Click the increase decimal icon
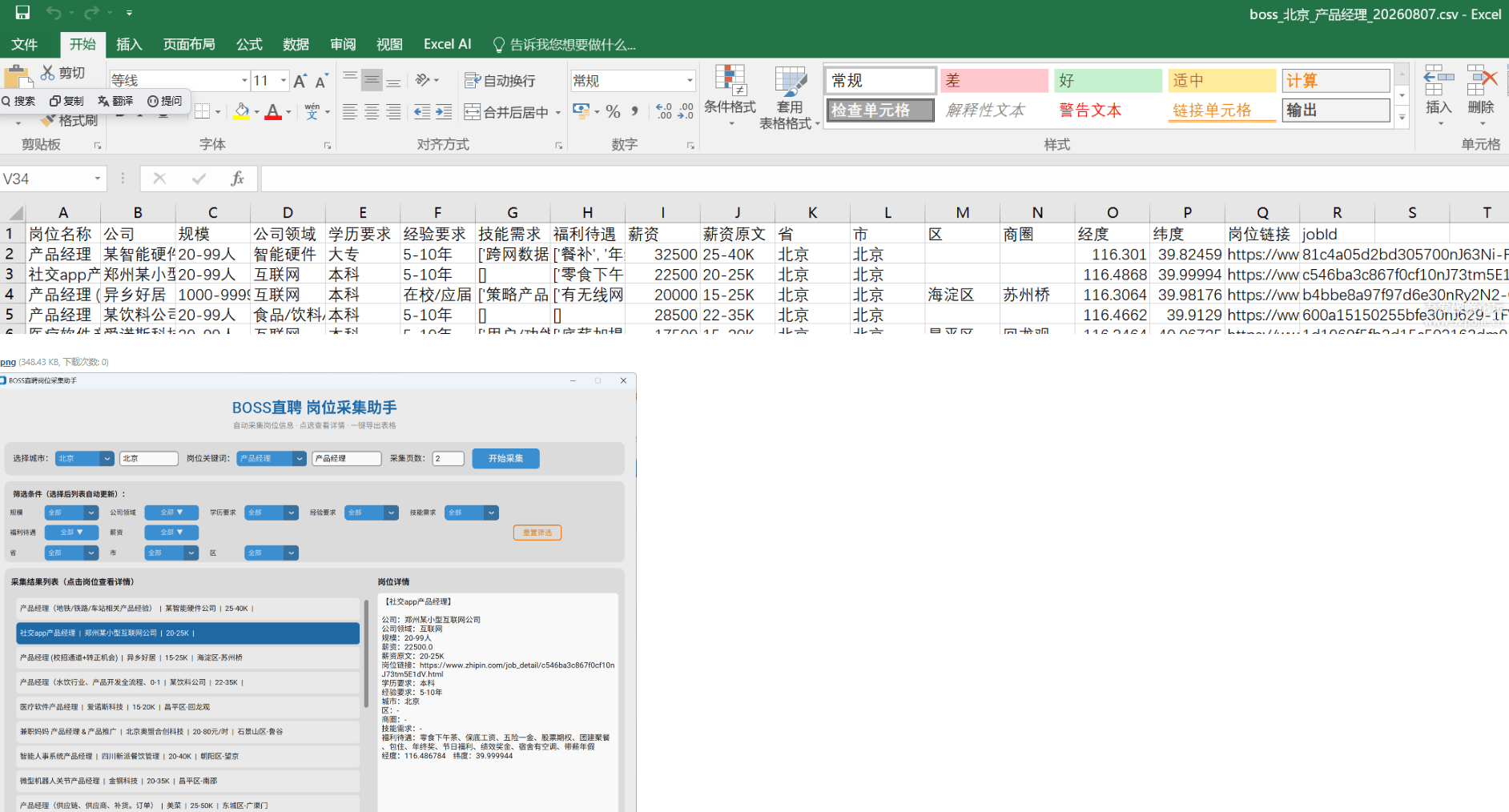The width and height of the screenshot is (1509, 812). point(664,111)
